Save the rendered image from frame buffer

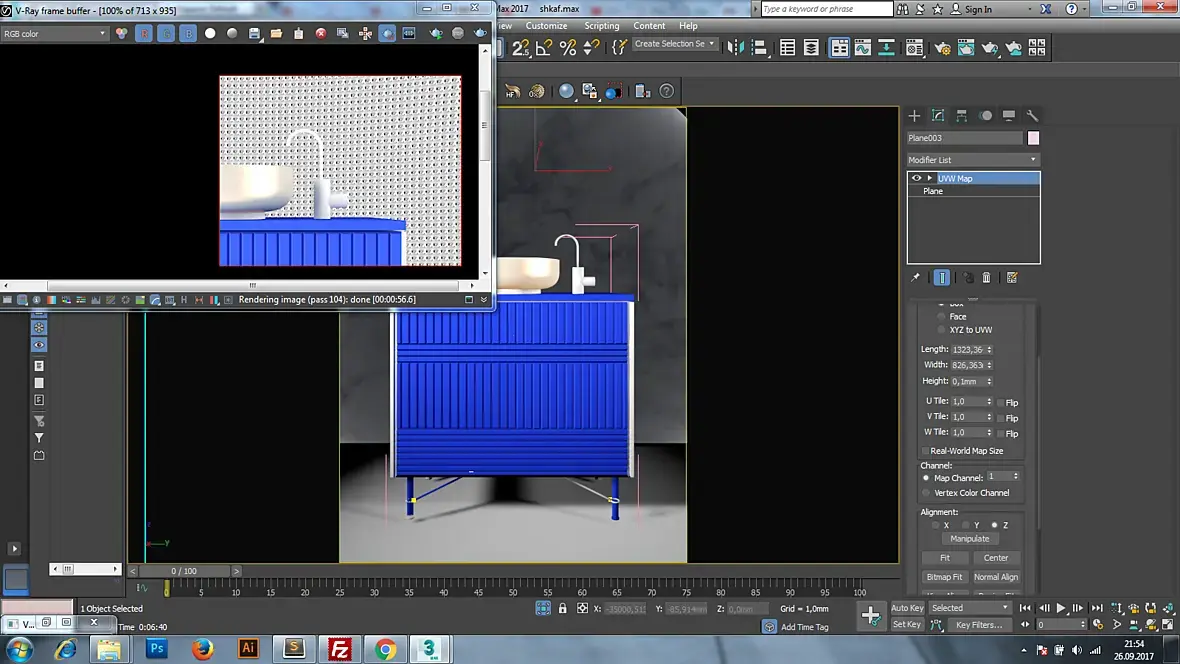click(x=255, y=33)
